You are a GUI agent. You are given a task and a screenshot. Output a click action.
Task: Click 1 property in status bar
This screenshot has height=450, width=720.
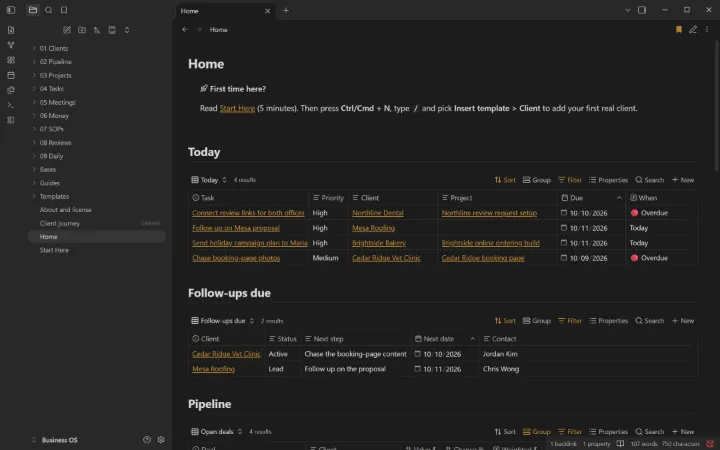[596, 444]
